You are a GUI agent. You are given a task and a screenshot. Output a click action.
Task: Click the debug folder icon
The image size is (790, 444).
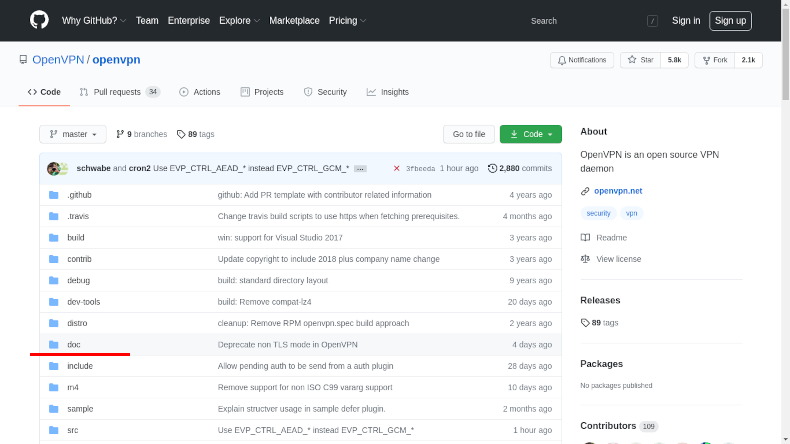tap(53, 280)
